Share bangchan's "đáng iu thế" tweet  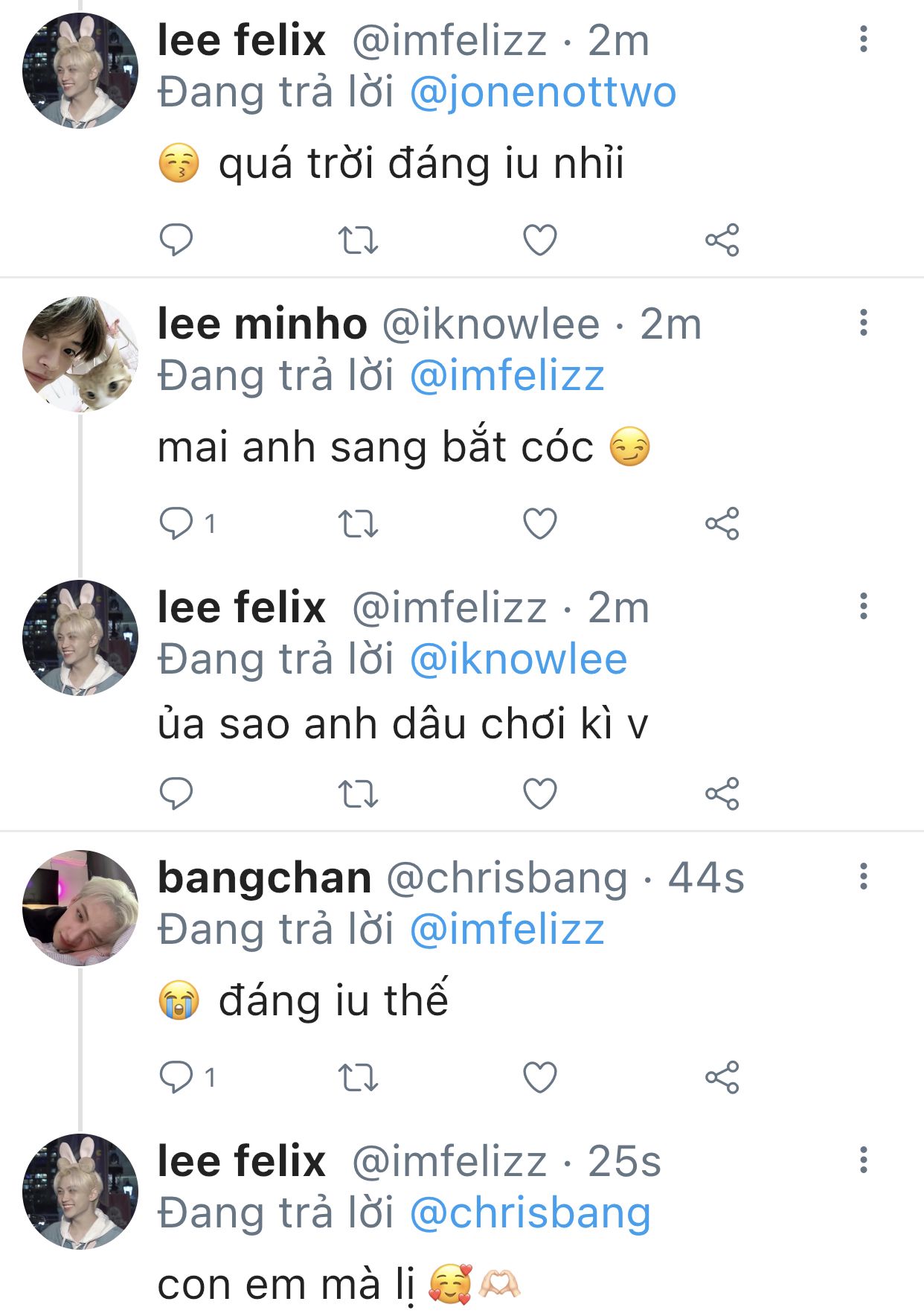722,1077
